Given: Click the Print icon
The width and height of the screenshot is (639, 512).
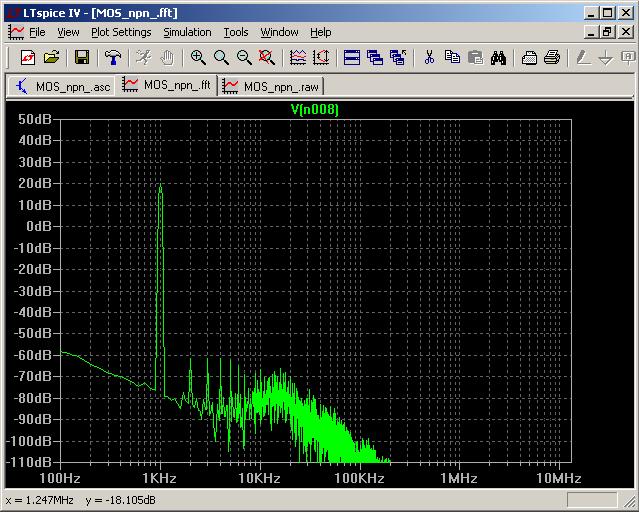Looking at the screenshot, I should (552, 57).
